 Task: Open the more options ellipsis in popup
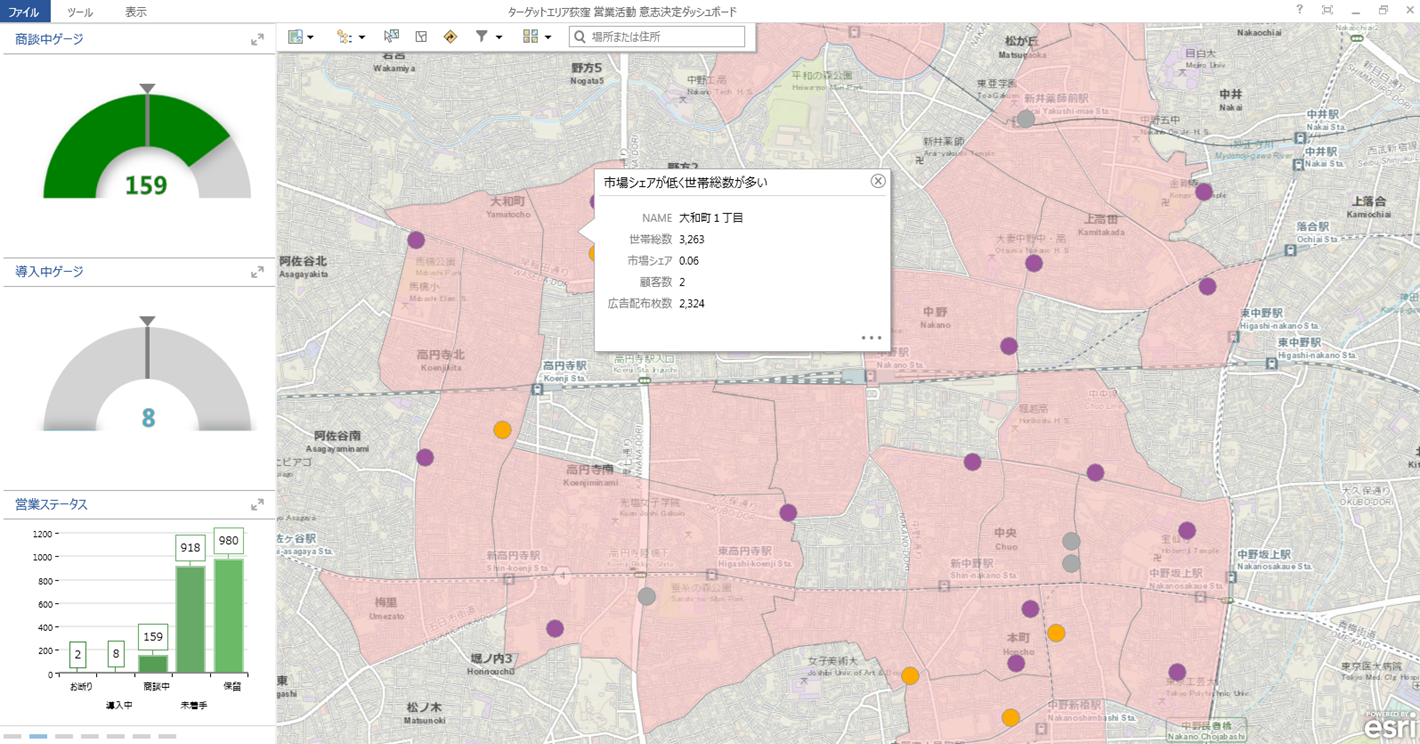tap(871, 339)
